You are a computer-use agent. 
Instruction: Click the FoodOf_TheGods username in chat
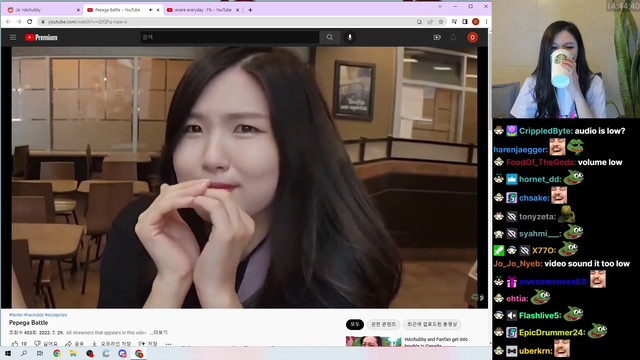541,162
